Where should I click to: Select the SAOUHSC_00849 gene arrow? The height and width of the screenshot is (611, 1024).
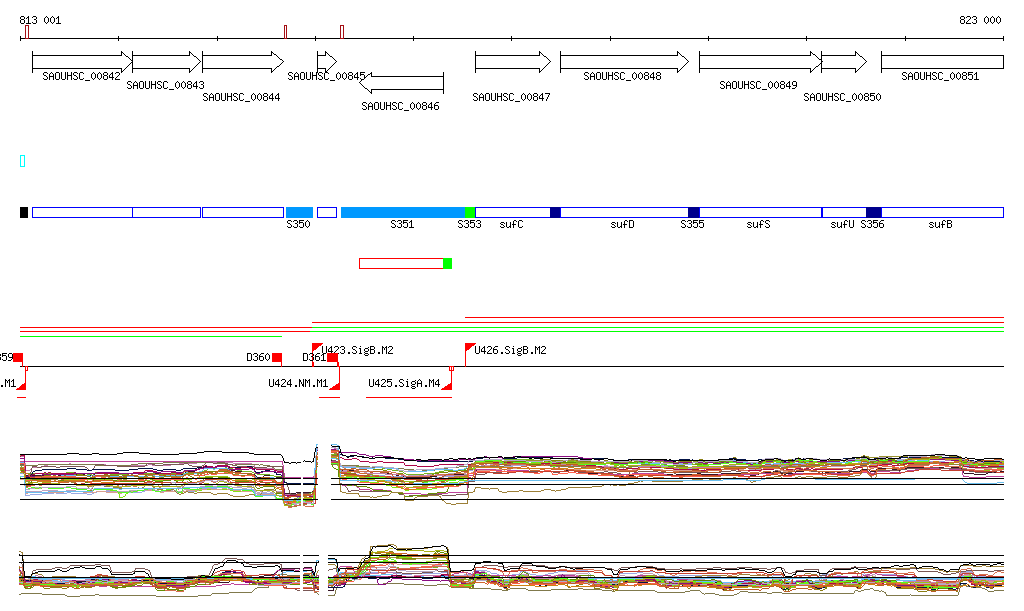point(761,62)
